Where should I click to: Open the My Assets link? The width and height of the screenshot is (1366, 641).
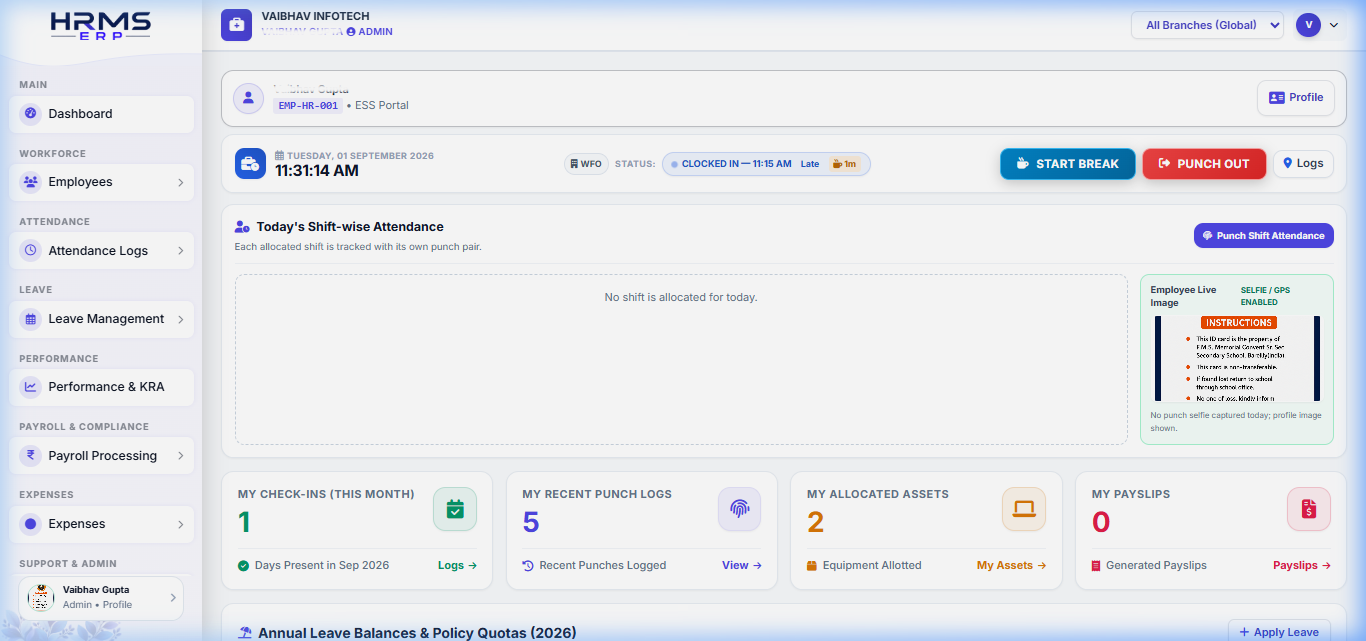(x=1011, y=566)
